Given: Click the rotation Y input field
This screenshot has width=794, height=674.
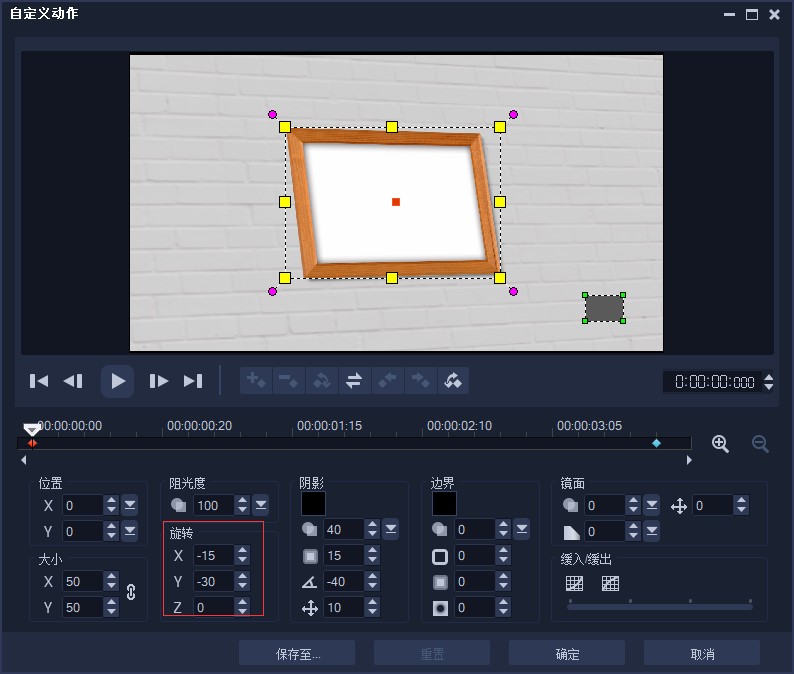Looking at the screenshot, I should (212, 581).
